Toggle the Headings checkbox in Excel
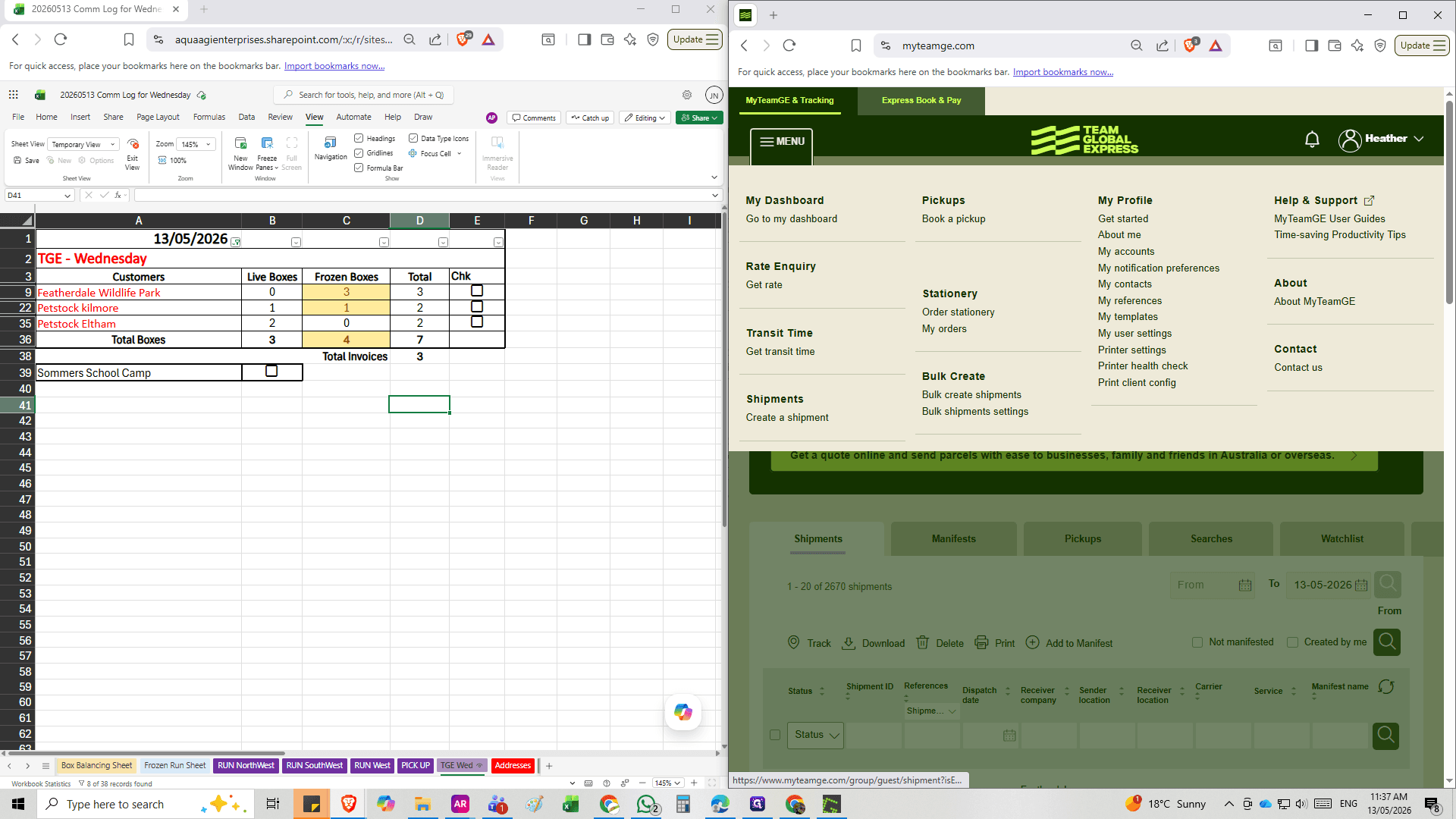This screenshot has width=1456, height=819. point(359,138)
